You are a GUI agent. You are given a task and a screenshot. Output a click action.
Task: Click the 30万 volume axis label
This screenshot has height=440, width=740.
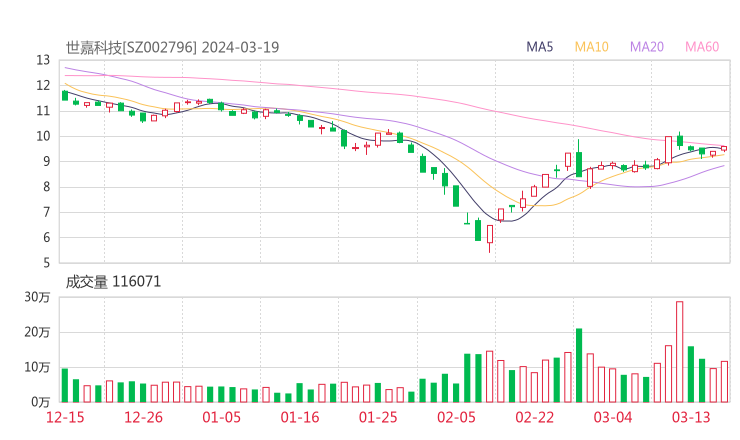[37, 297]
